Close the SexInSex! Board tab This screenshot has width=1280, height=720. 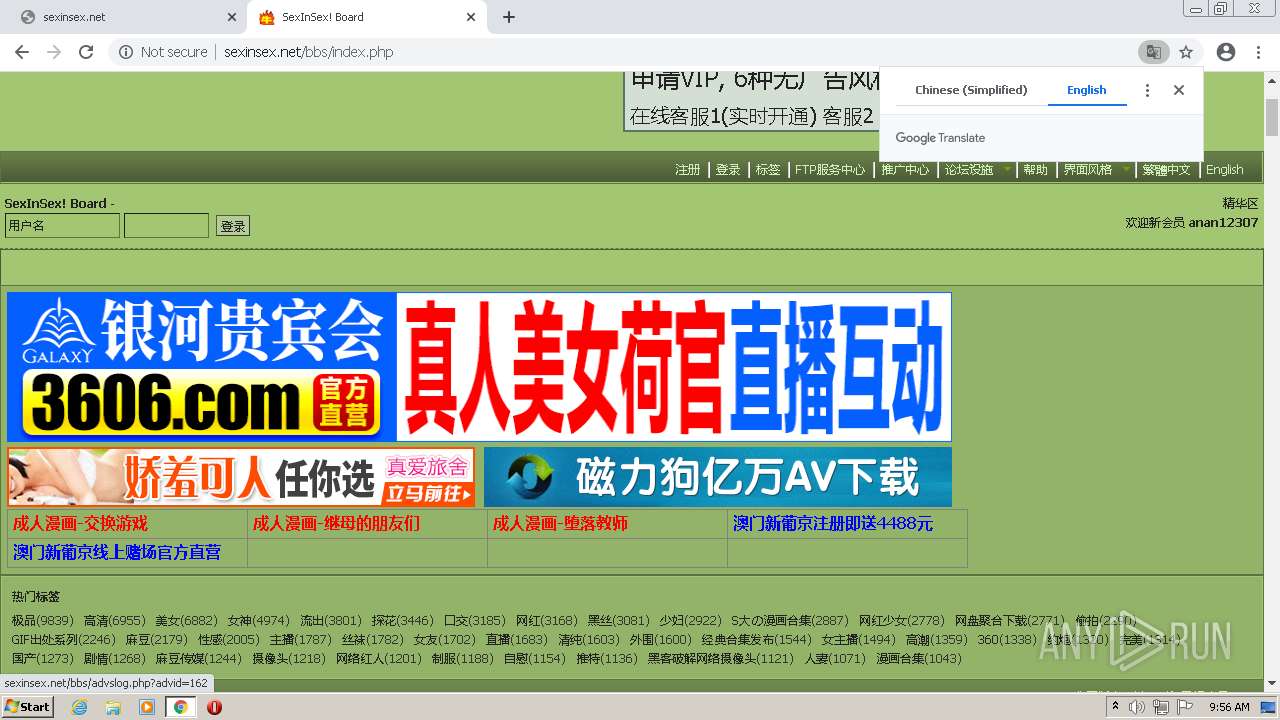471,17
